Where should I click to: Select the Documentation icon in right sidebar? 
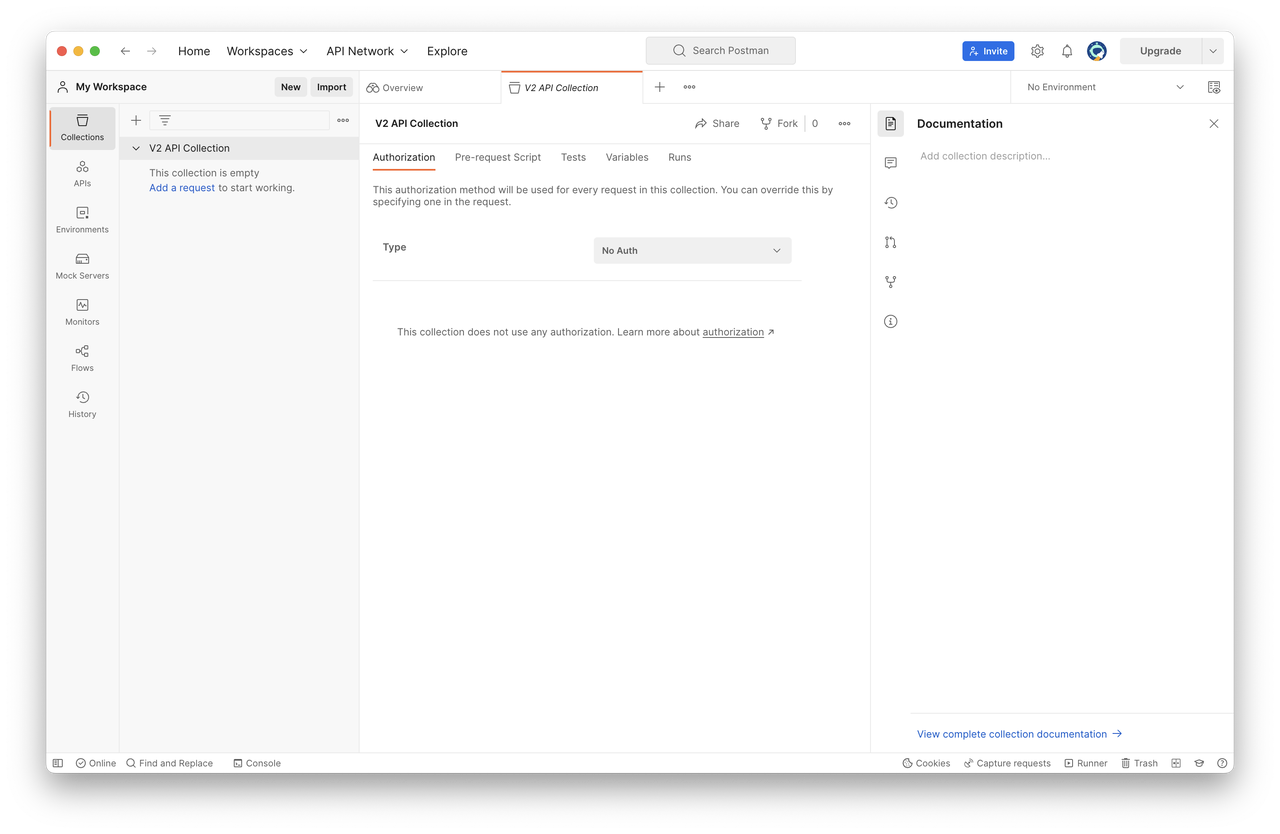890,123
